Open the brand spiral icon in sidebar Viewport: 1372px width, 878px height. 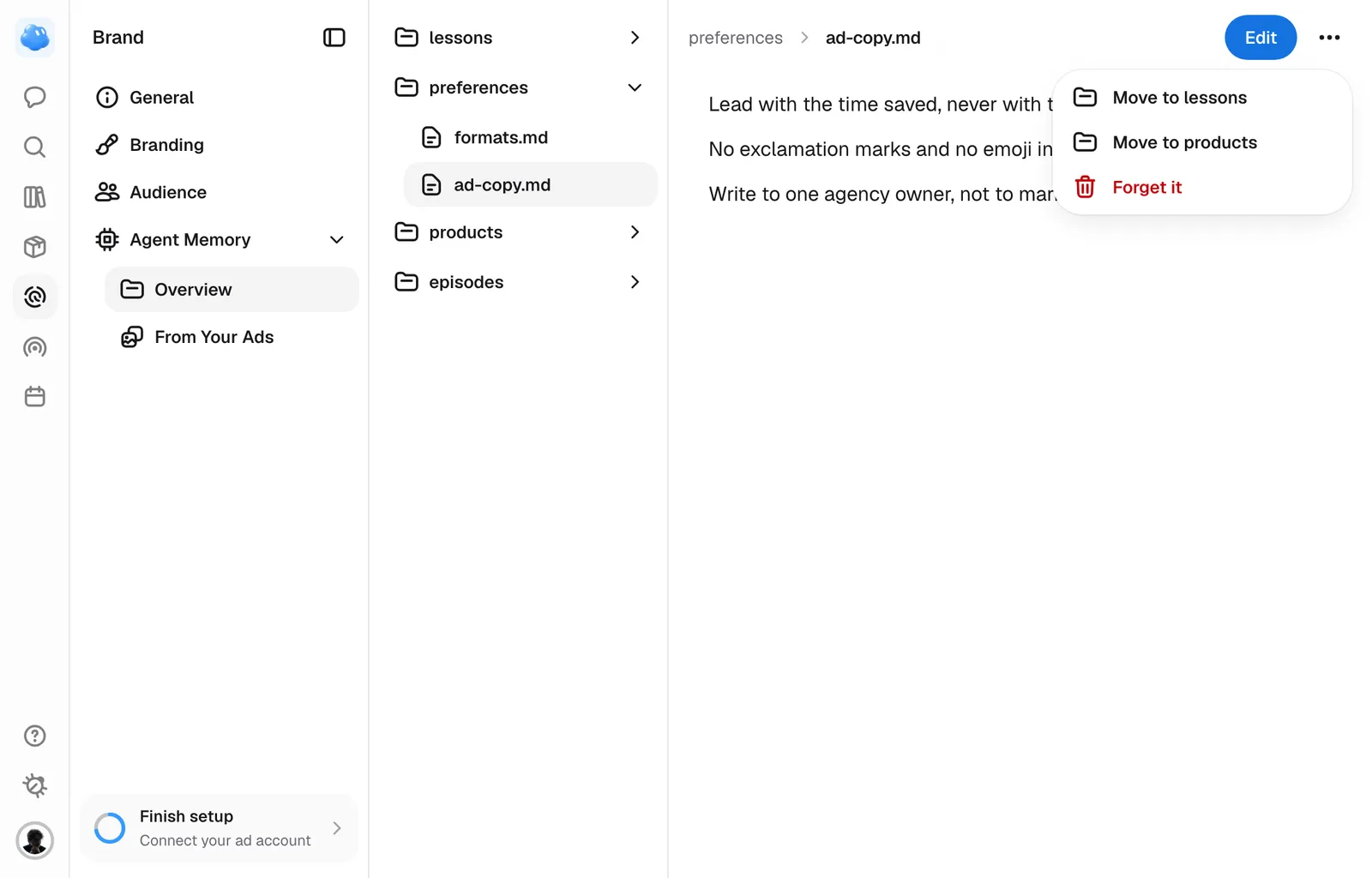coord(34,297)
